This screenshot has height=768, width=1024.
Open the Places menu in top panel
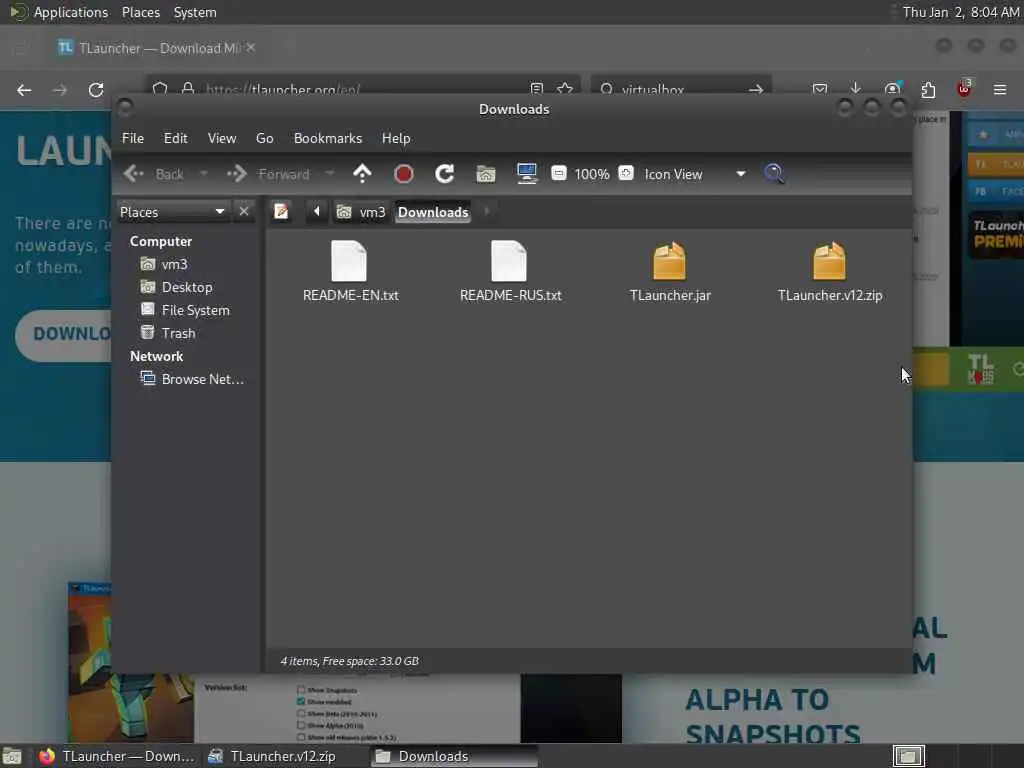coord(140,12)
